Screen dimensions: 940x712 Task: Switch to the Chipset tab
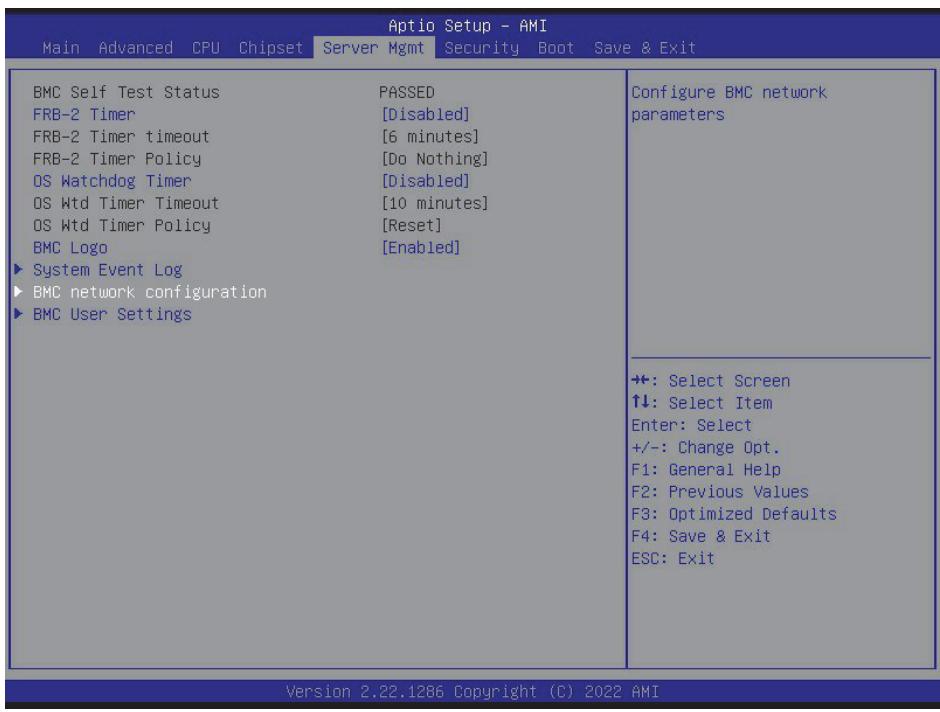click(x=270, y=47)
